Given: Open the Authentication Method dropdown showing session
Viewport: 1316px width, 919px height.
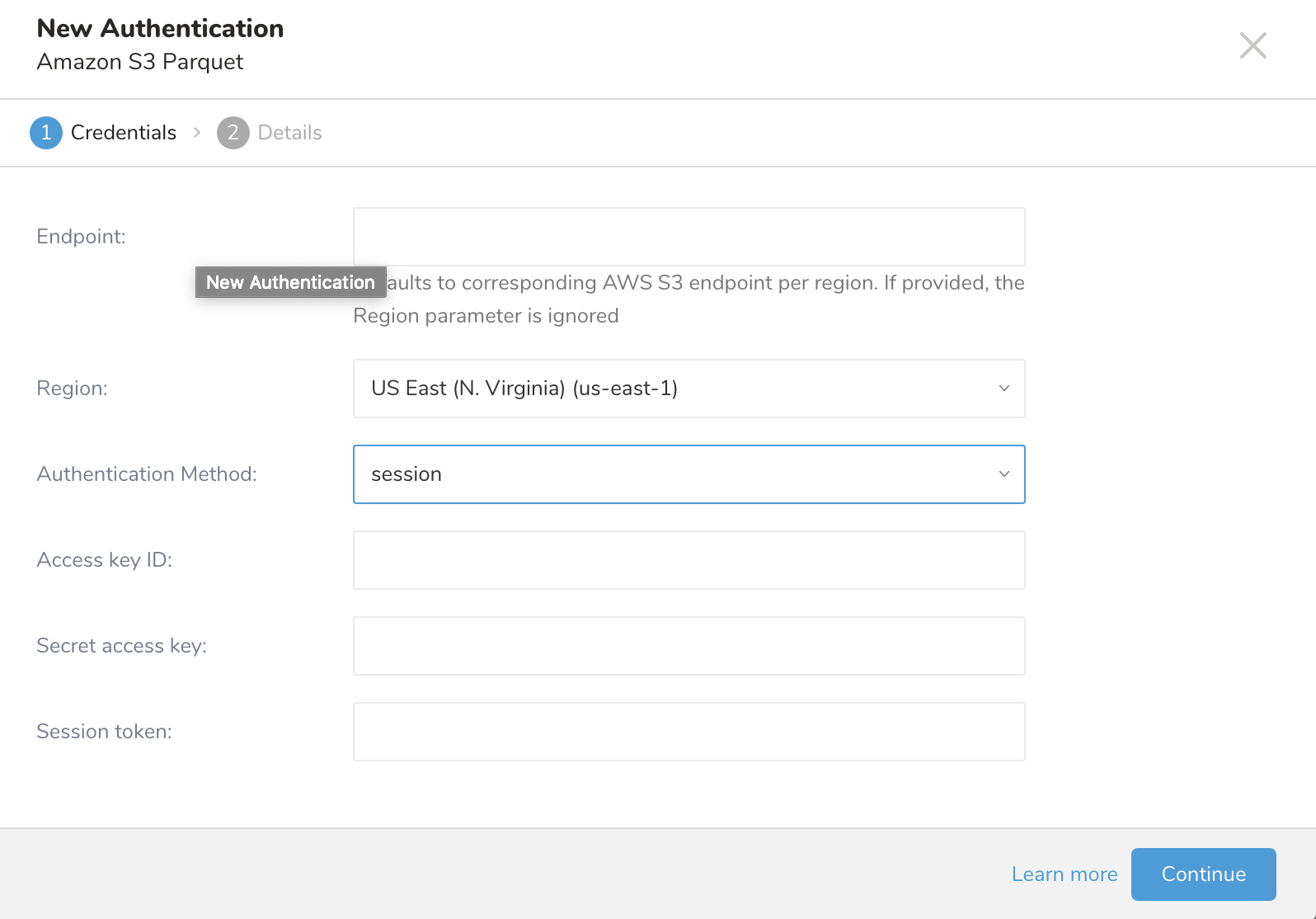Looking at the screenshot, I should (676, 474).
